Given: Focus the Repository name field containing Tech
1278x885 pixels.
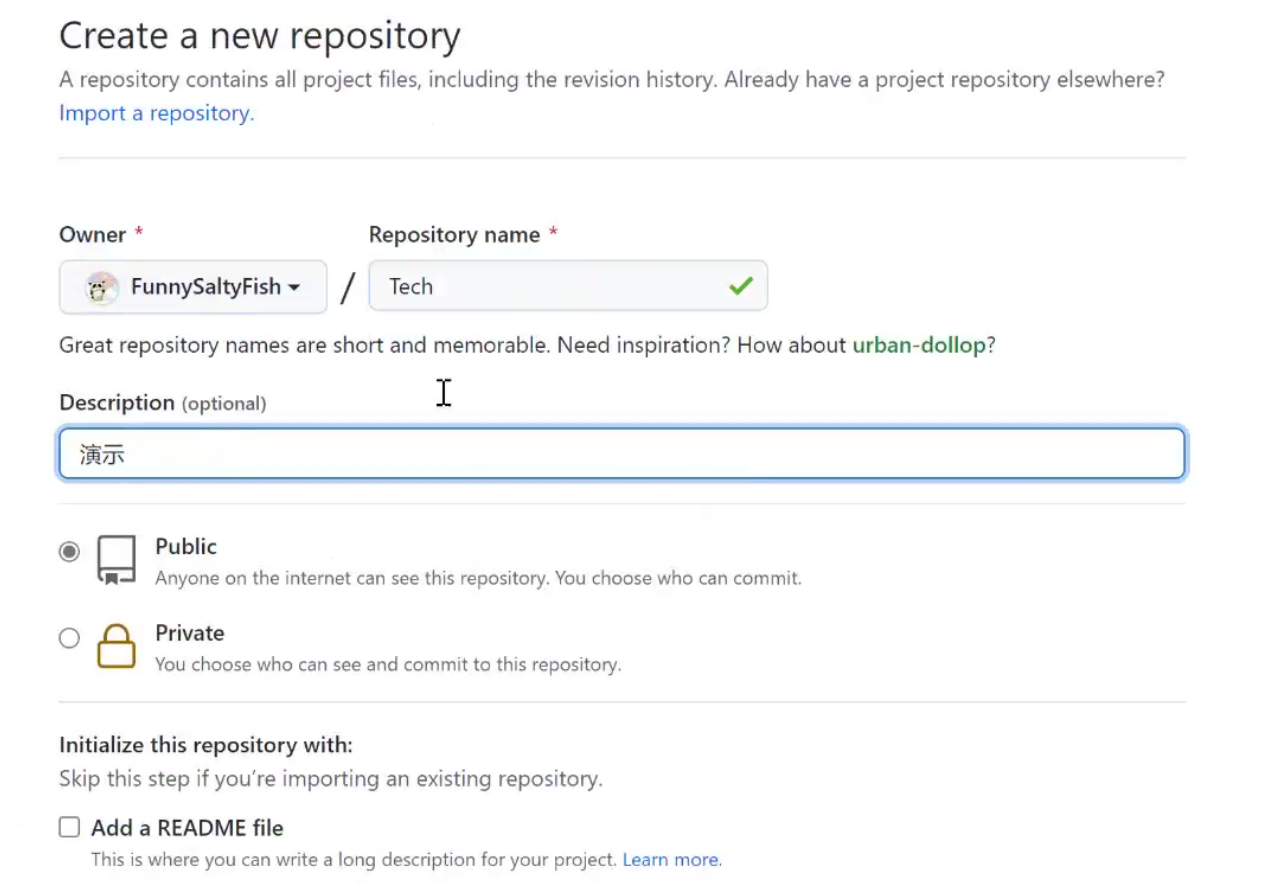Looking at the screenshot, I should click(x=568, y=286).
